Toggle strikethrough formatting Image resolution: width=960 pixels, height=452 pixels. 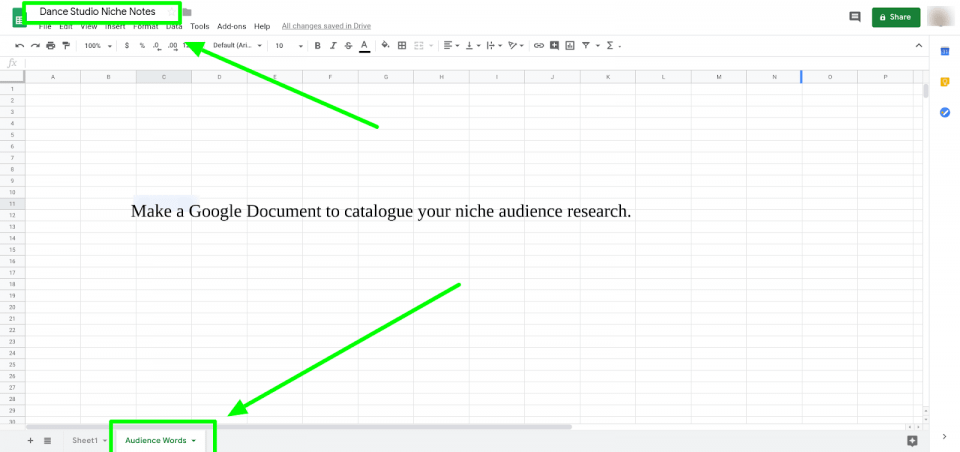click(348, 46)
